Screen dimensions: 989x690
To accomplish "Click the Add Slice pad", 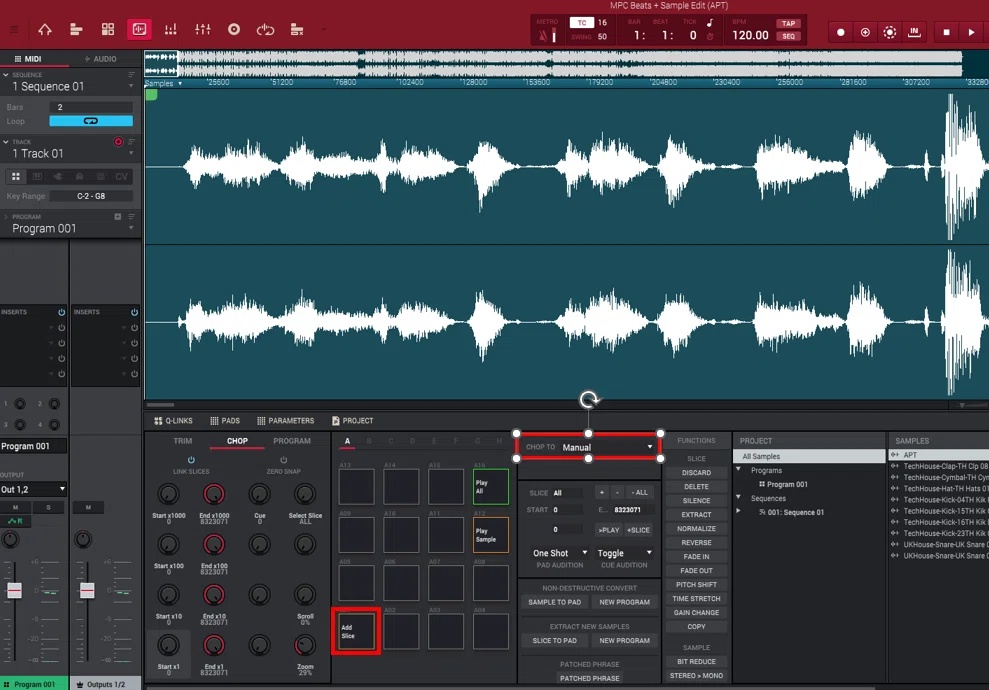I will [x=356, y=631].
